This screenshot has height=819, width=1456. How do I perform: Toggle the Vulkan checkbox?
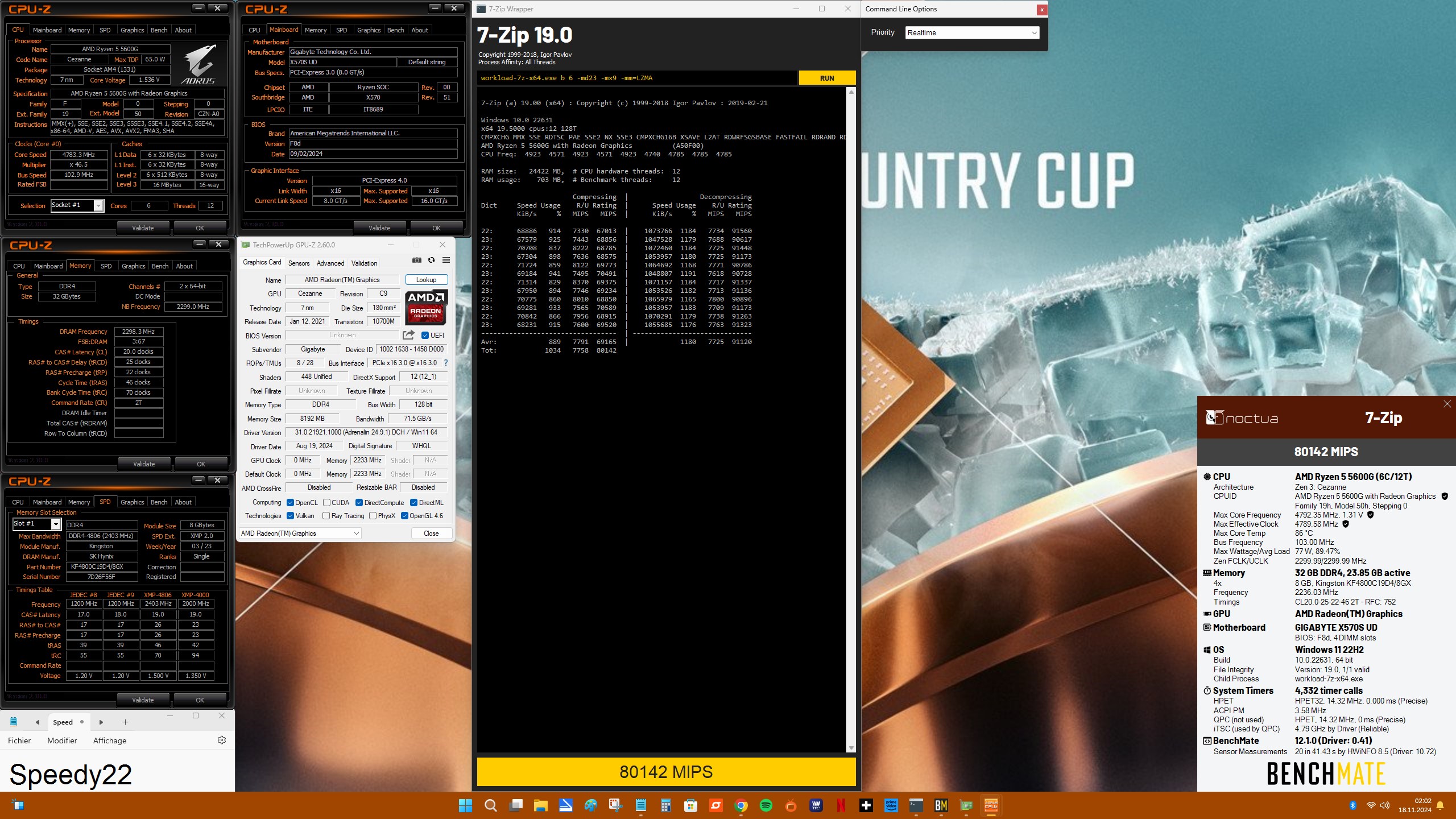[290, 515]
